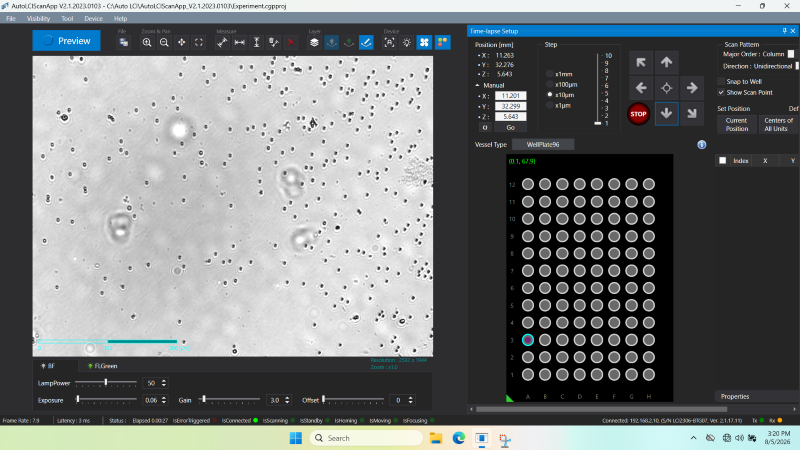The width and height of the screenshot is (800, 450).
Task: Click the blue four-leaf device icon
Action: [424, 42]
